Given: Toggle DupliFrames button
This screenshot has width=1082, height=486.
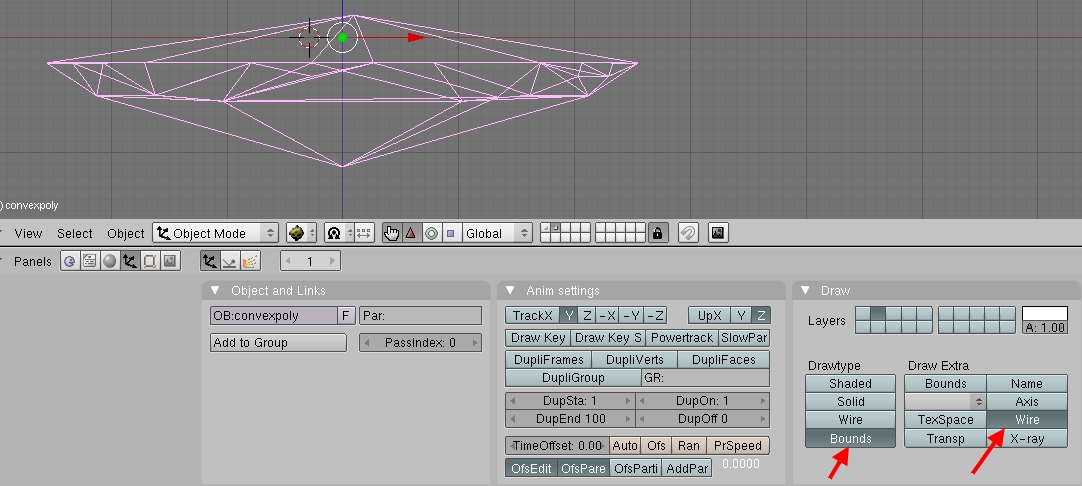Looking at the screenshot, I should tap(548, 360).
